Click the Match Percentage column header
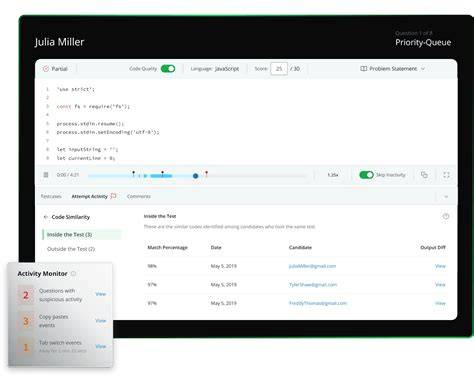This screenshot has height=377, width=474. point(167,247)
